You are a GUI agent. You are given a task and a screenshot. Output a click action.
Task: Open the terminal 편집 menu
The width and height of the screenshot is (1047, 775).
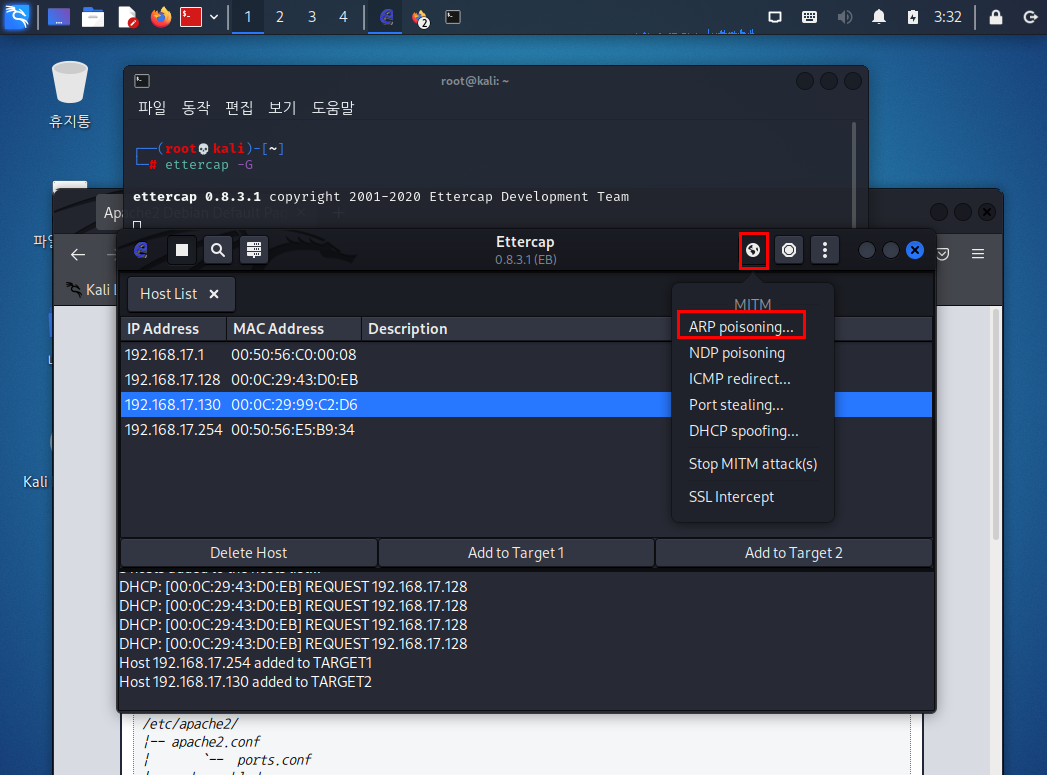pos(239,107)
